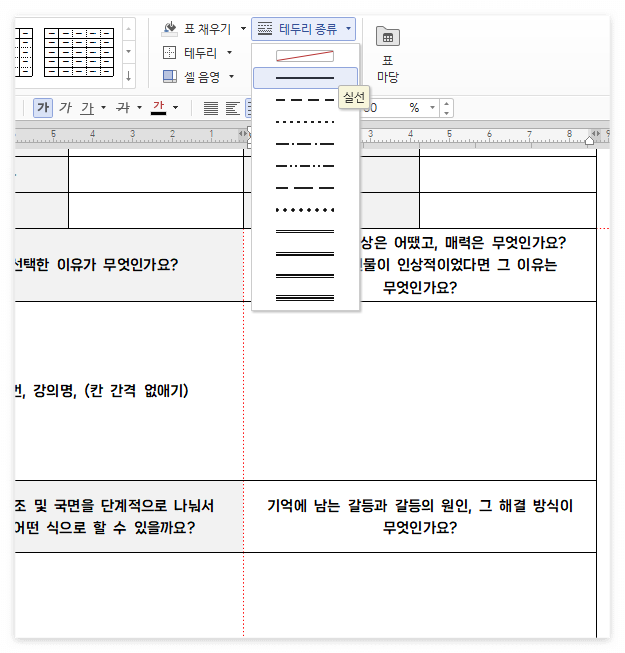The image size is (625, 653).
Task: Expand the table styles gallery list
Action: coord(129,77)
